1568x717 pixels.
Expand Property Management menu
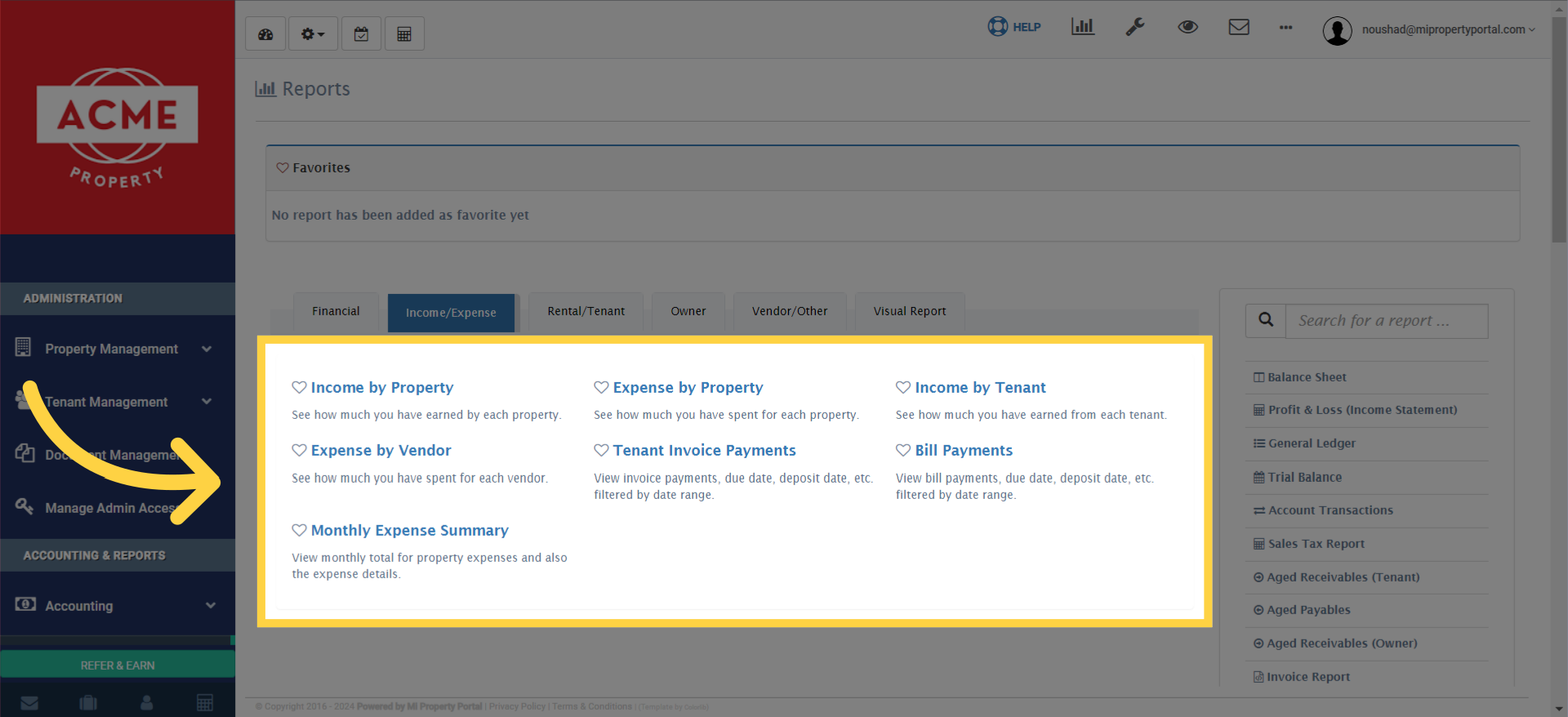(118, 349)
